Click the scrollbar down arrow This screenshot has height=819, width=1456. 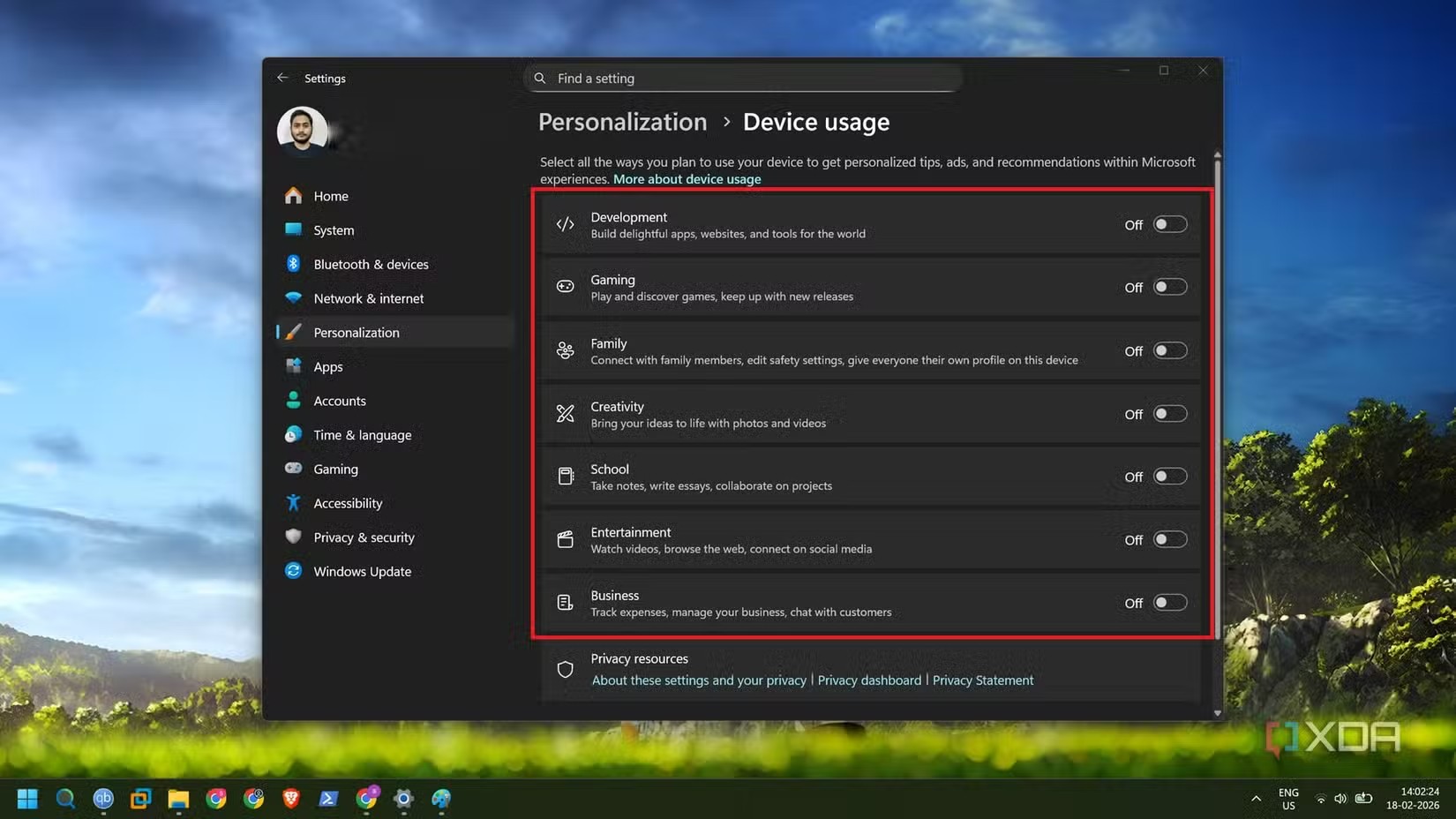tap(1218, 713)
